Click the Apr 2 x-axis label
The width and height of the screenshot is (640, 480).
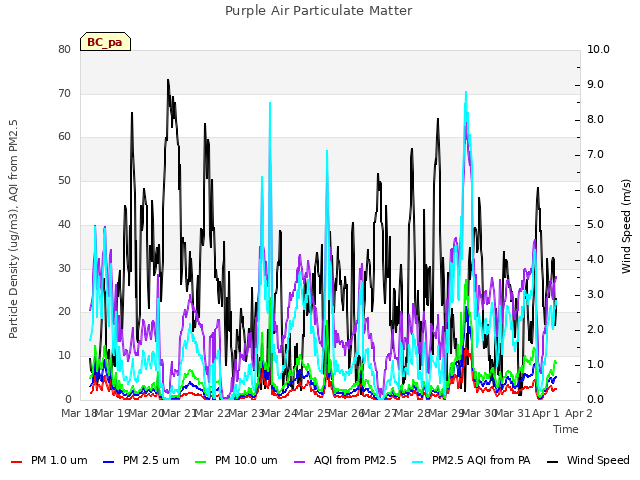point(579,413)
